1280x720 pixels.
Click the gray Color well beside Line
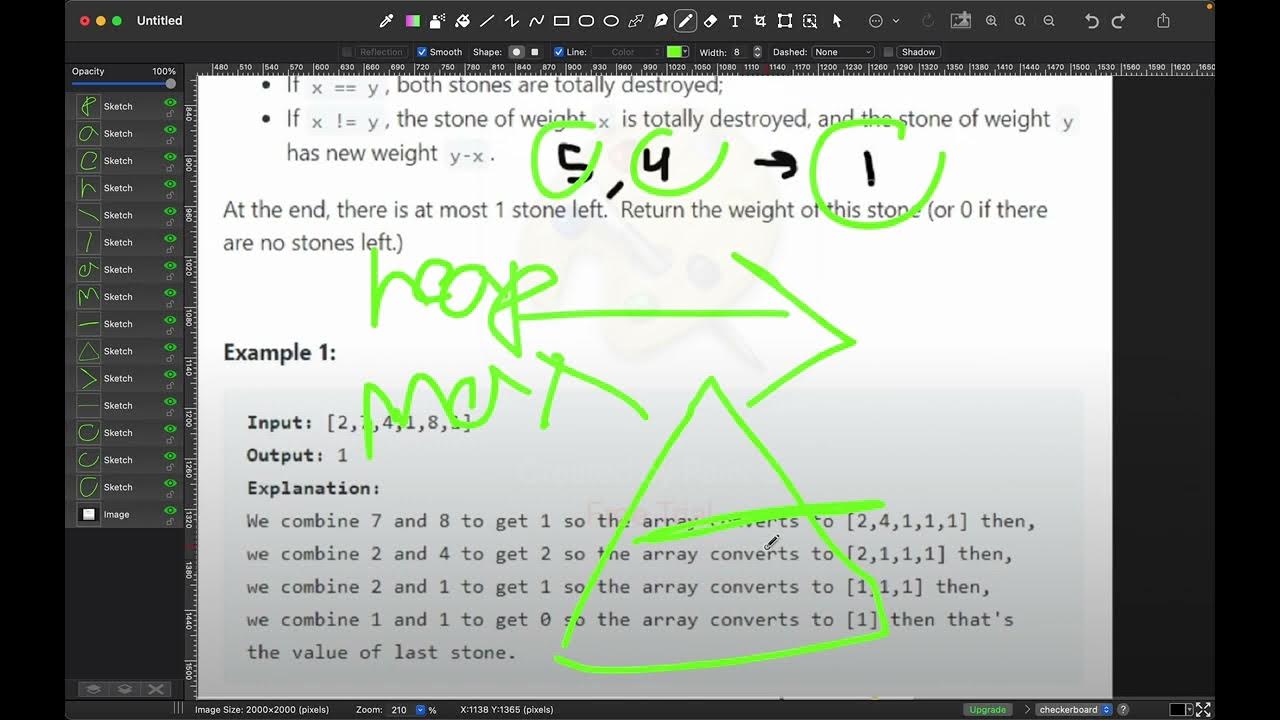(626, 52)
